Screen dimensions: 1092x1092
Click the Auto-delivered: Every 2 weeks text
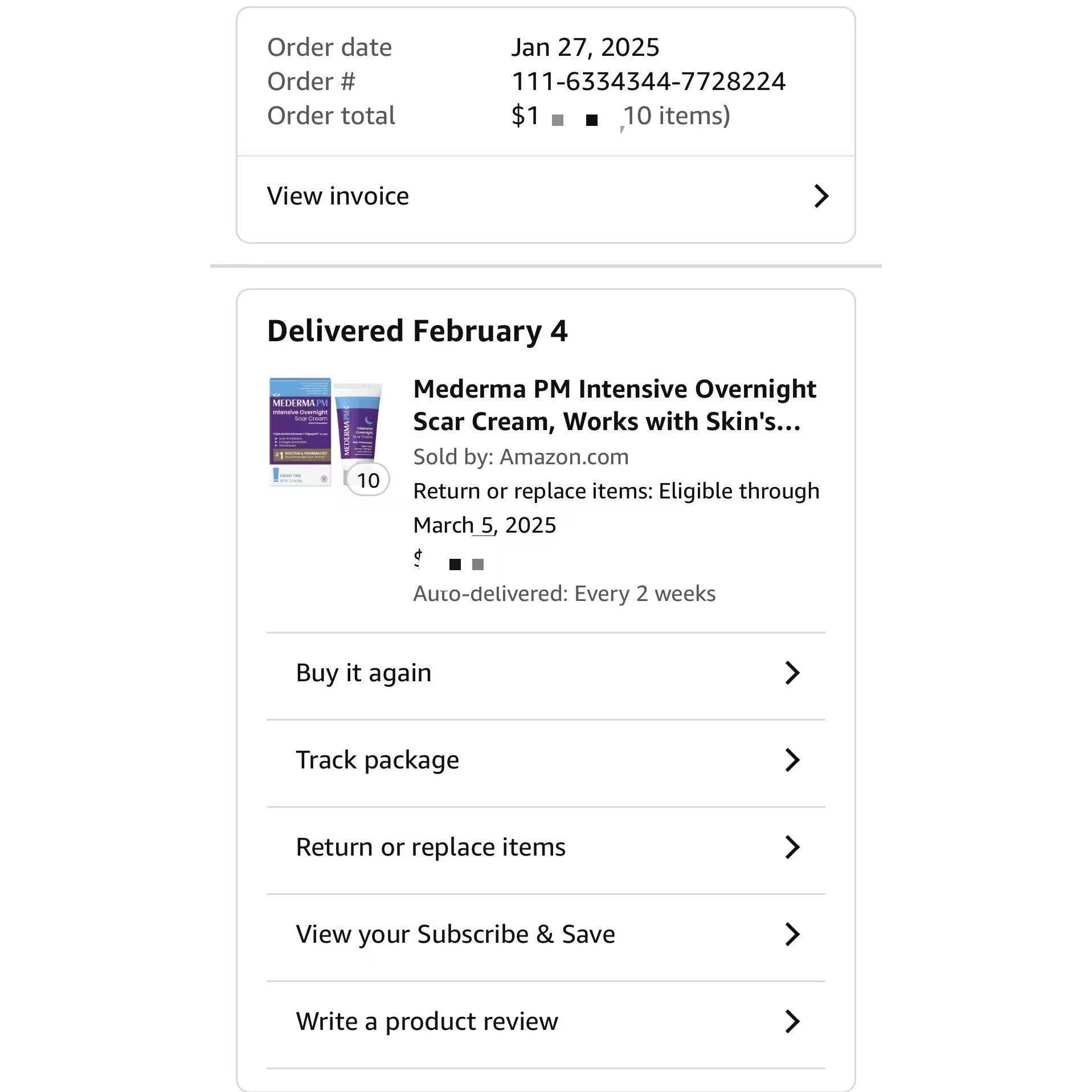pos(564,594)
